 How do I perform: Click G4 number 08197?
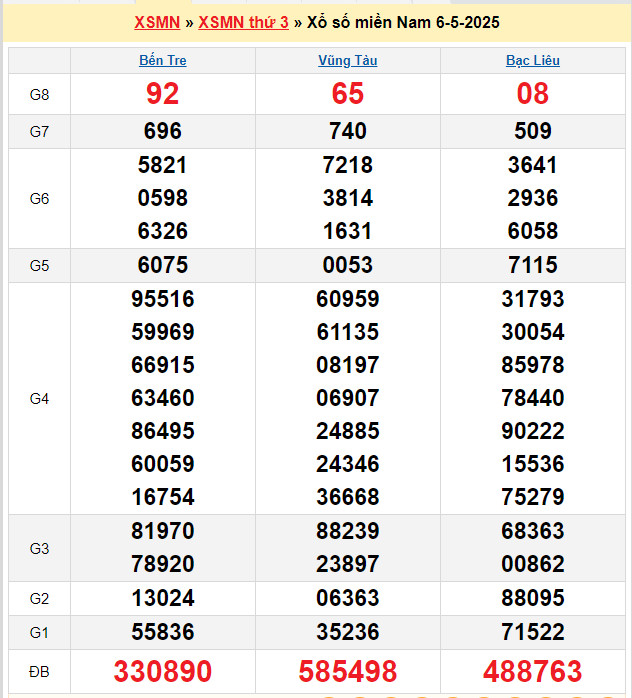(348, 365)
